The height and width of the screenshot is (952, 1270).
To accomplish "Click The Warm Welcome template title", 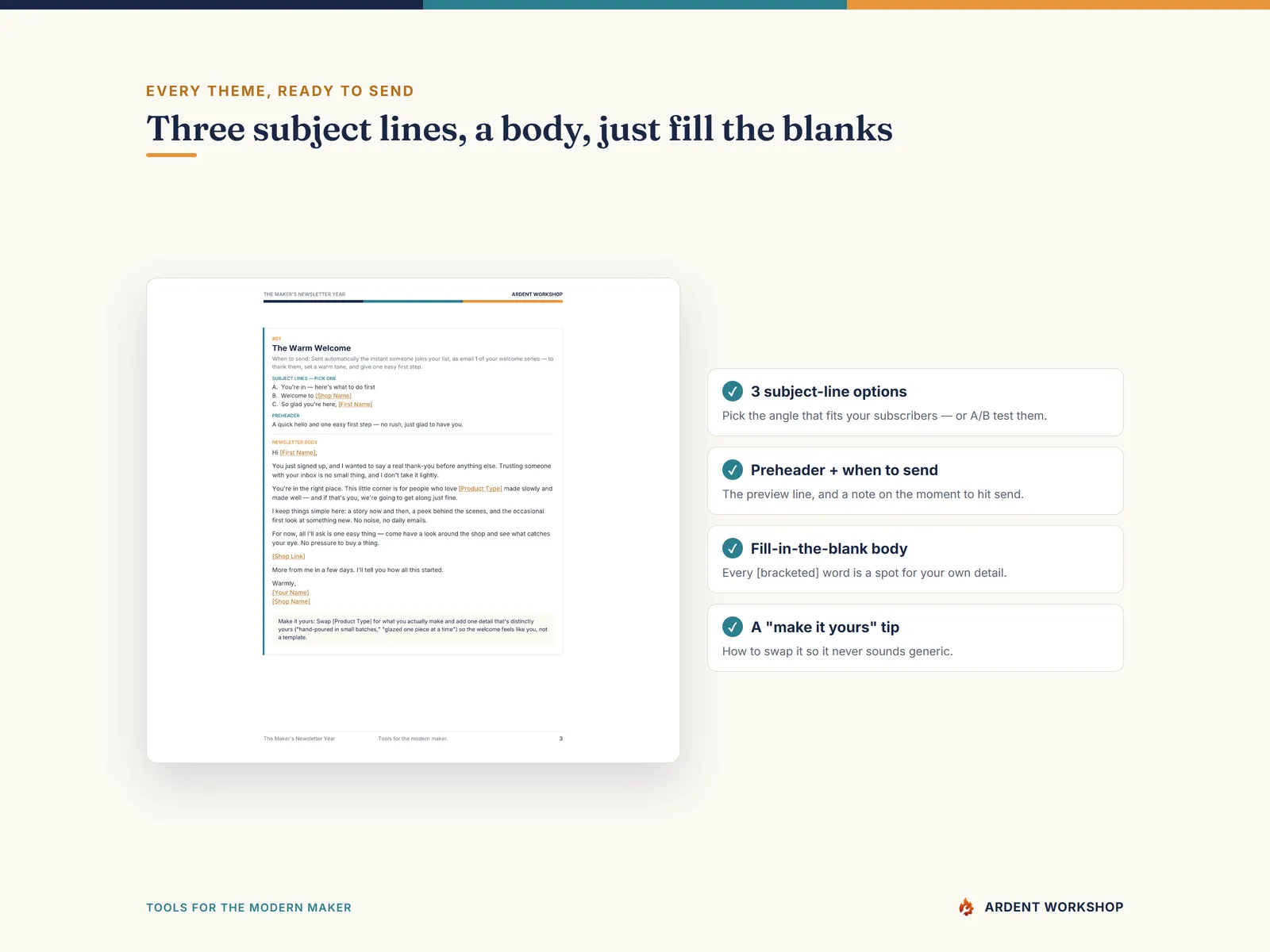I will 311,348.
